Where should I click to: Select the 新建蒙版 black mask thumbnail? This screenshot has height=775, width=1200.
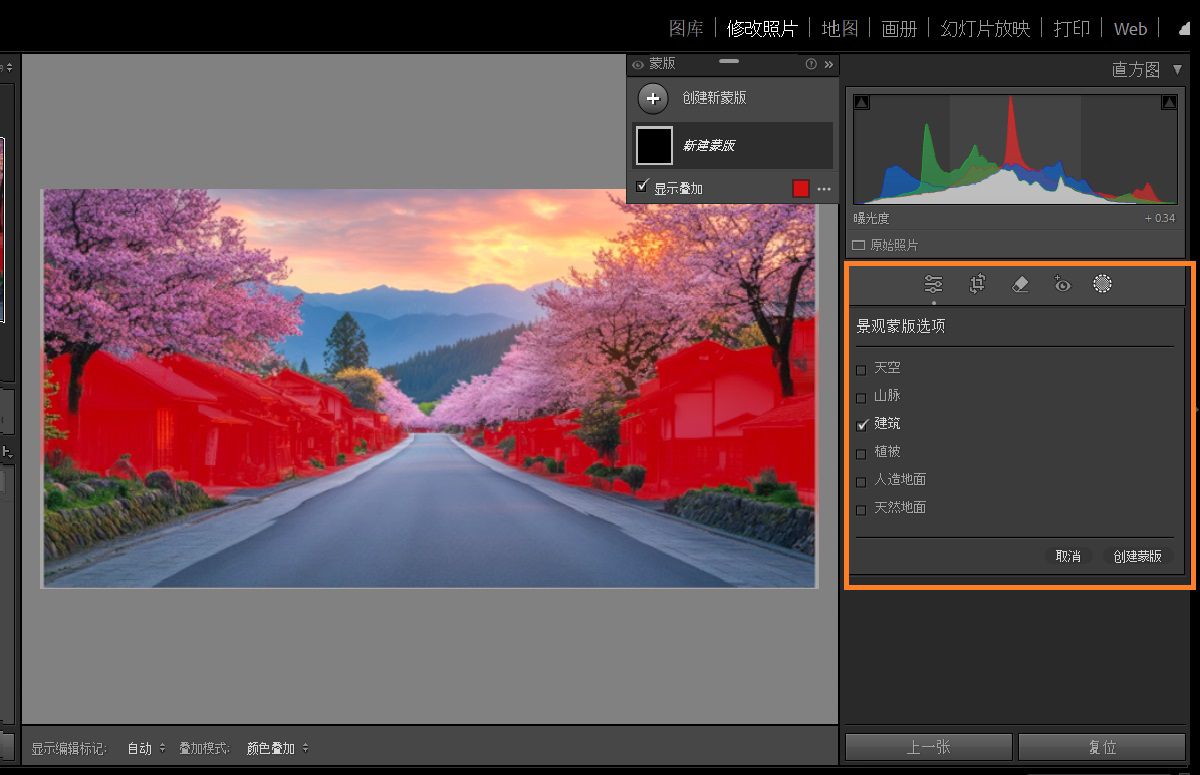click(654, 145)
